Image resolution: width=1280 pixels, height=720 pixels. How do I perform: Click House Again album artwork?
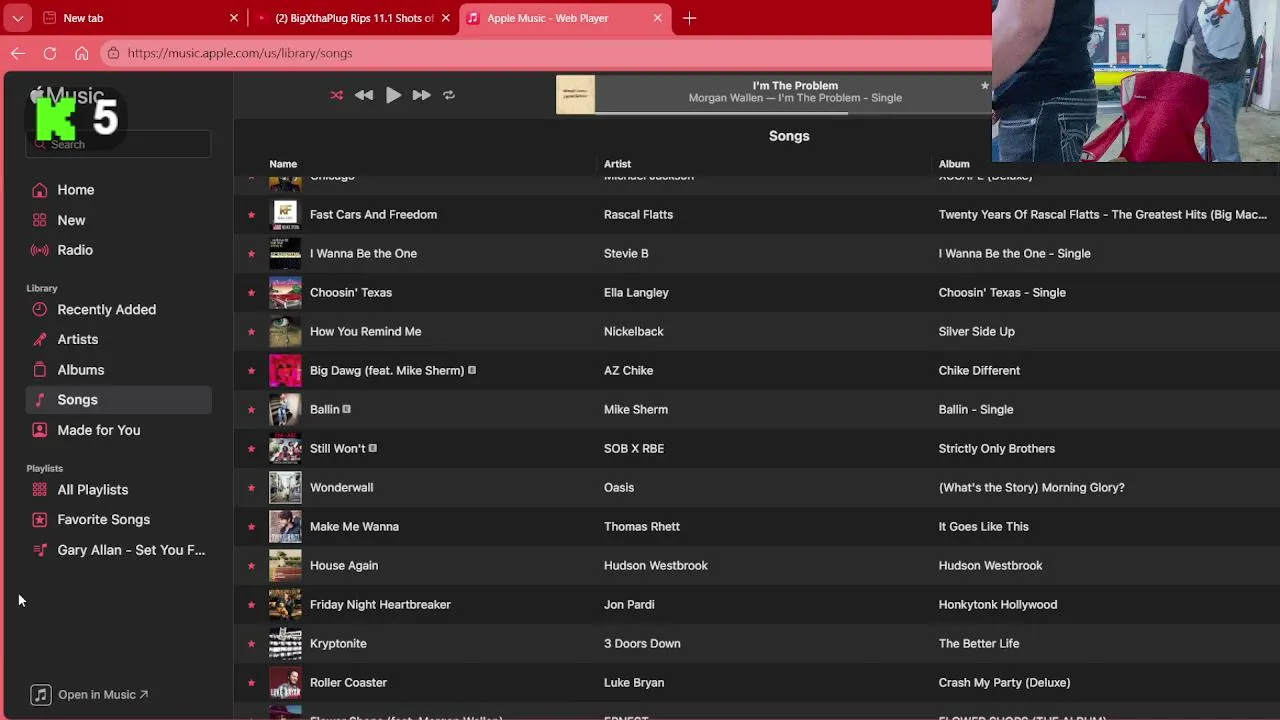point(285,566)
